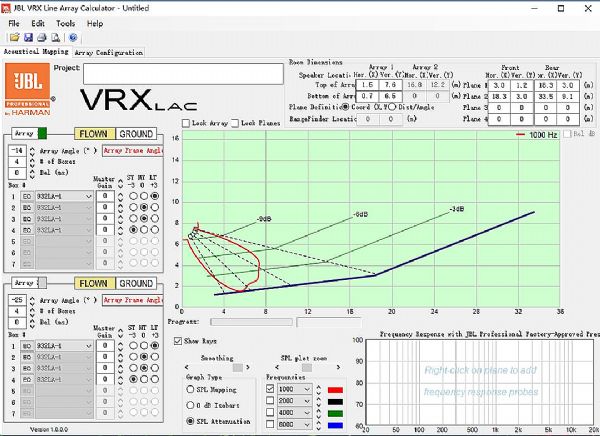Viewport: 600px width, 436px height.
Task: Set Array 1 box 2 to LT +3
Action: click(155, 207)
